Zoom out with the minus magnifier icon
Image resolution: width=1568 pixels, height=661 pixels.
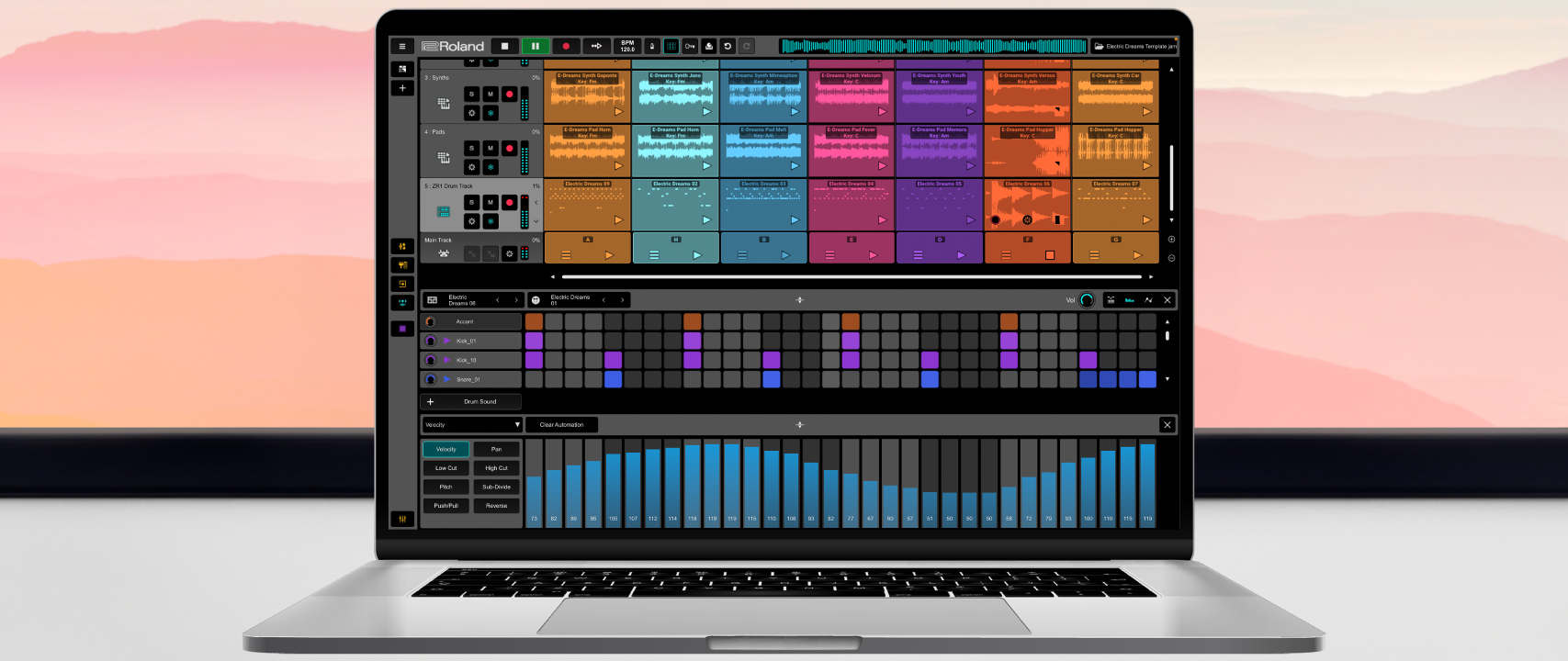click(x=1171, y=258)
